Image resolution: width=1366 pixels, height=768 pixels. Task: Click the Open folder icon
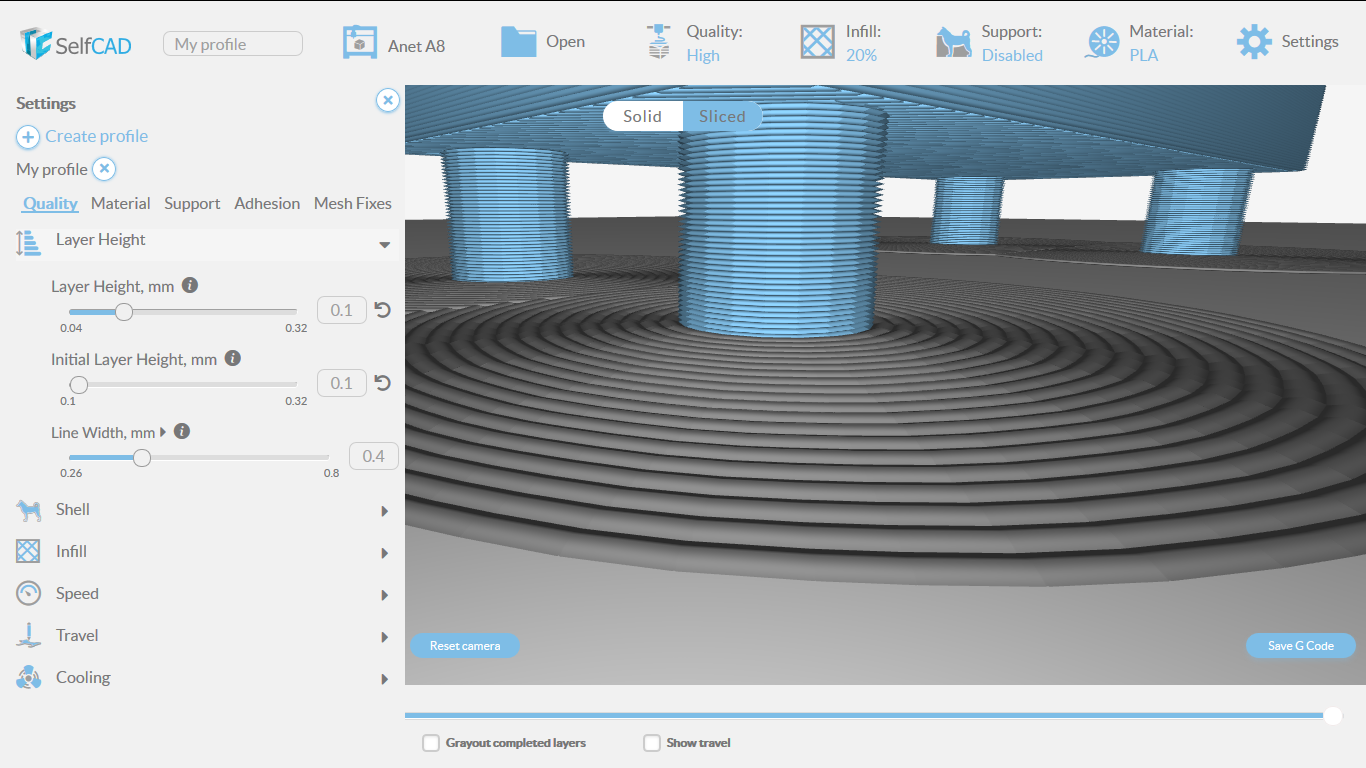(x=519, y=41)
